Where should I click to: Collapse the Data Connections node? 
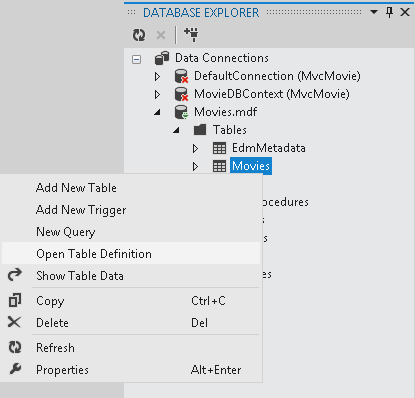[x=136, y=59]
